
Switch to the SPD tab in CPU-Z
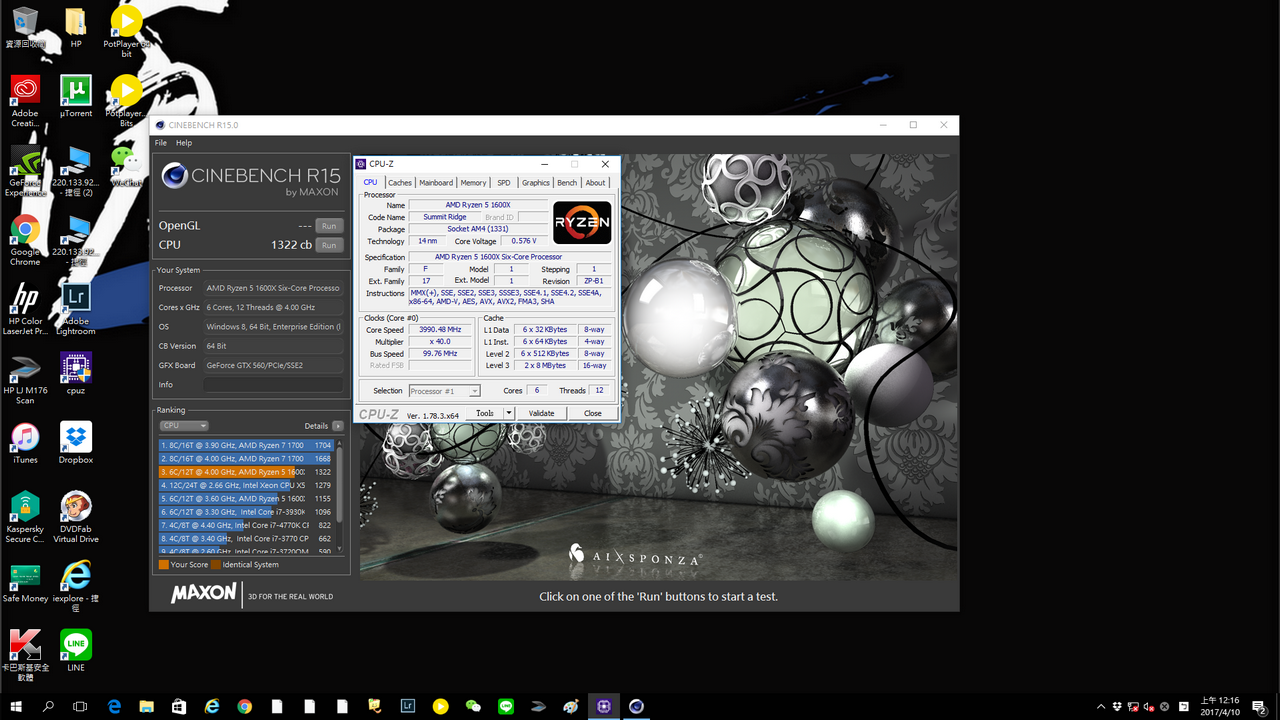[x=504, y=183]
